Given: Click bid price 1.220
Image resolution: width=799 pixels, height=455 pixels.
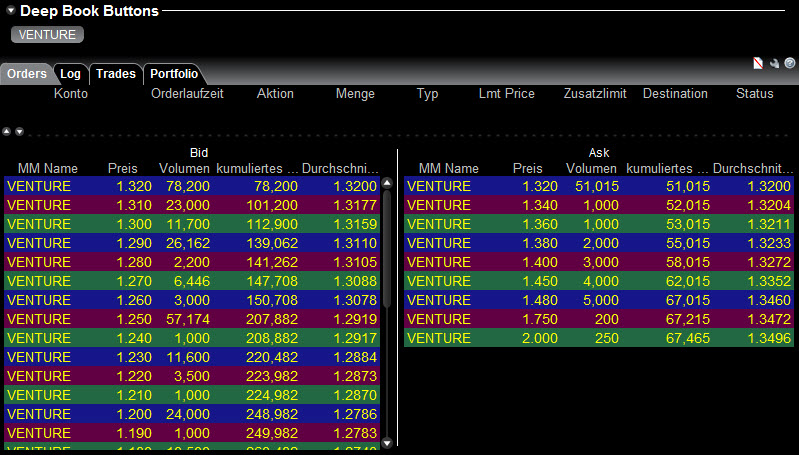Looking at the screenshot, I should click(x=134, y=376).
